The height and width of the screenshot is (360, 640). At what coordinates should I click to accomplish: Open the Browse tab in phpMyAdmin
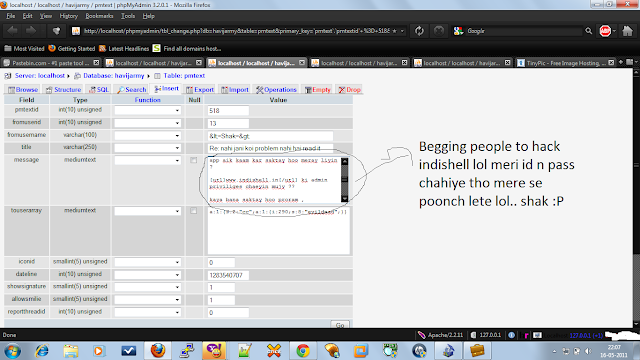coord(23,89)
